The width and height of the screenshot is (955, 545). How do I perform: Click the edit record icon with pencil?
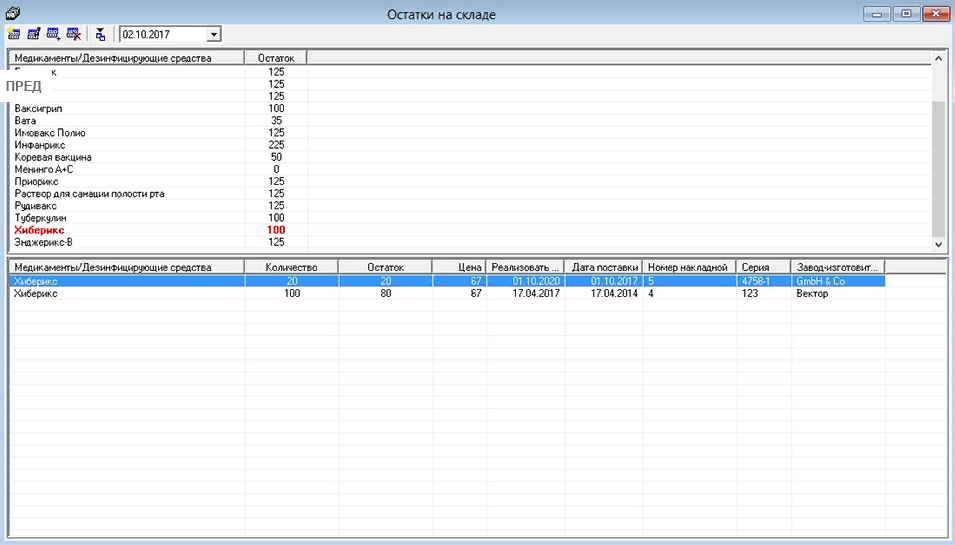[33, 34]
